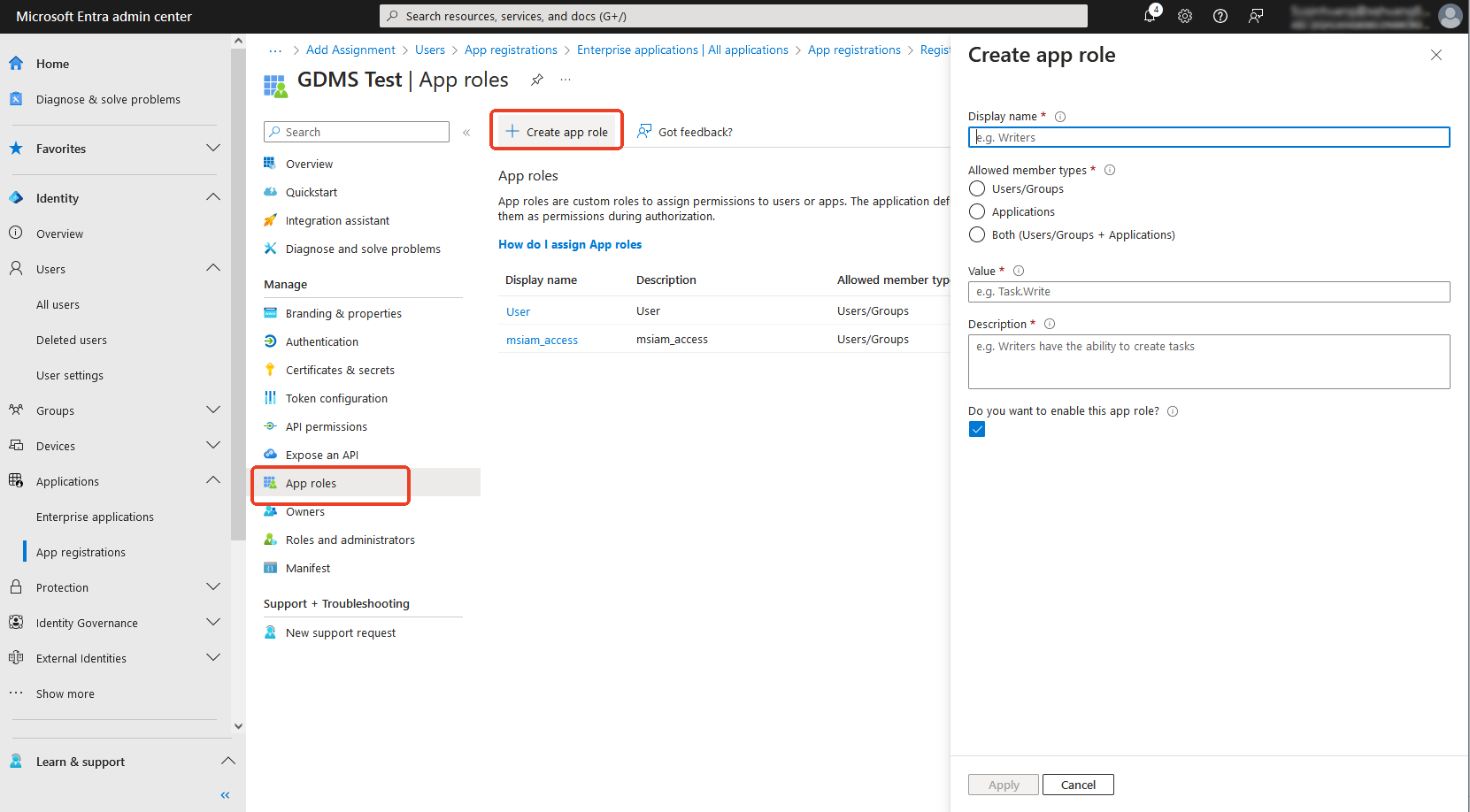Collapse the left navigation sidebar
Viewport: 1470px width, 812px height.
225,795
